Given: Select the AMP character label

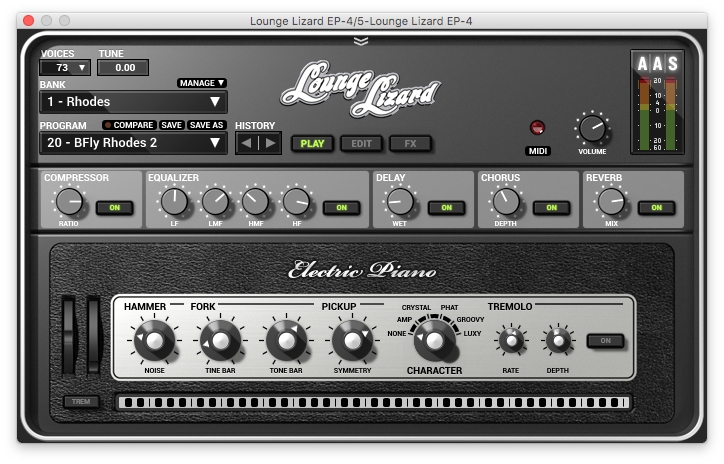Looking at the screenshot, I should pyautogui.click(x=404, y=319).
